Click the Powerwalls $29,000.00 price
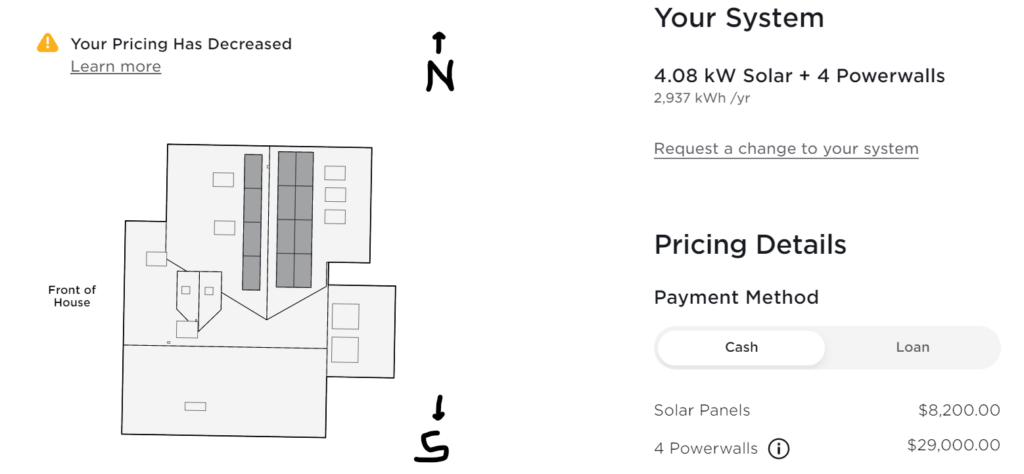1024x474 pixels. coord(953,445)
